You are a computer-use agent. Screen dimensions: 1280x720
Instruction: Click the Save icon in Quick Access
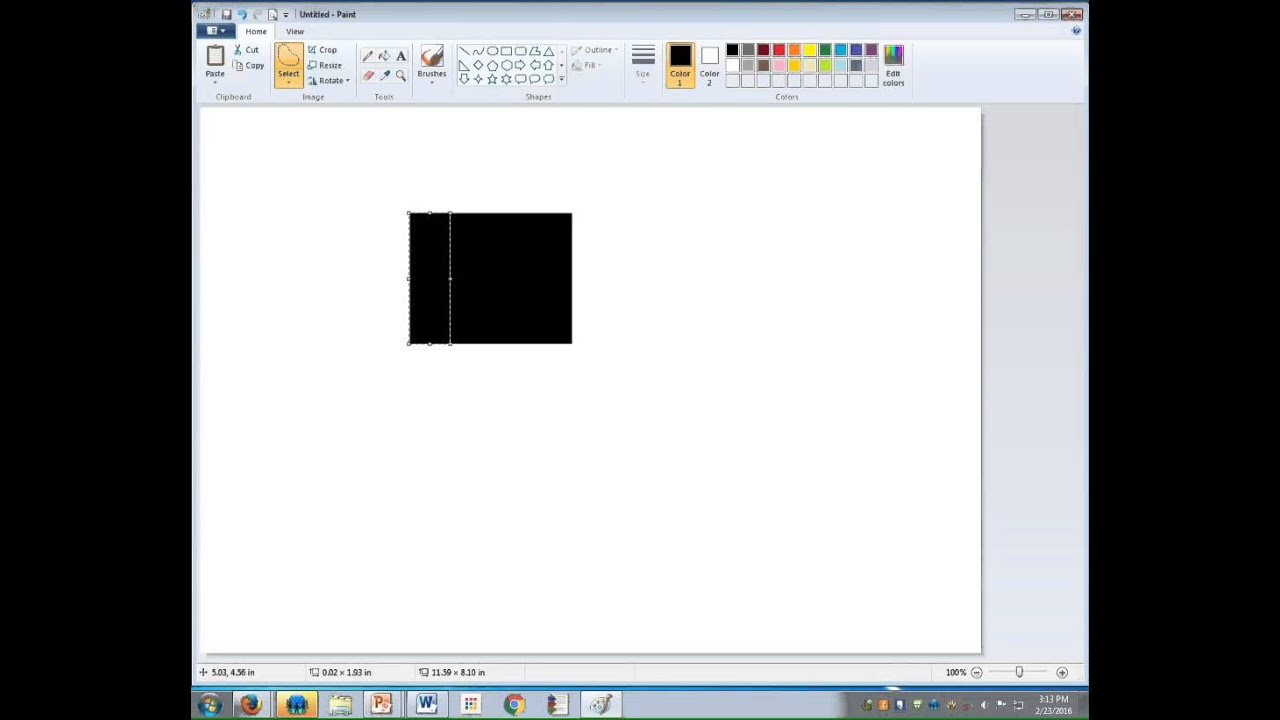point(226,14)
